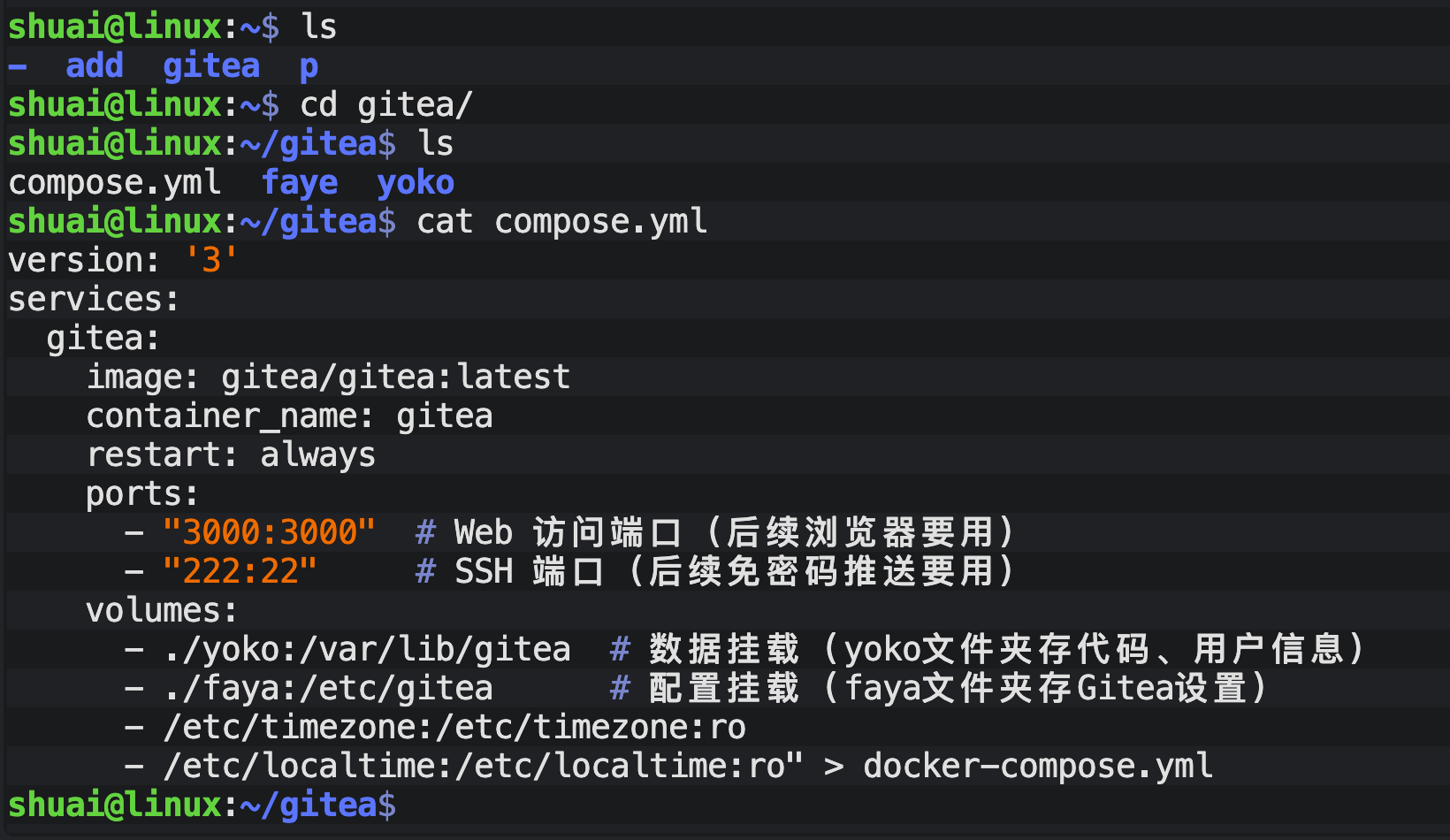1450x840 pixels.
Task: Click the "3000:3000" port mapping string
Action: [269, 533]
